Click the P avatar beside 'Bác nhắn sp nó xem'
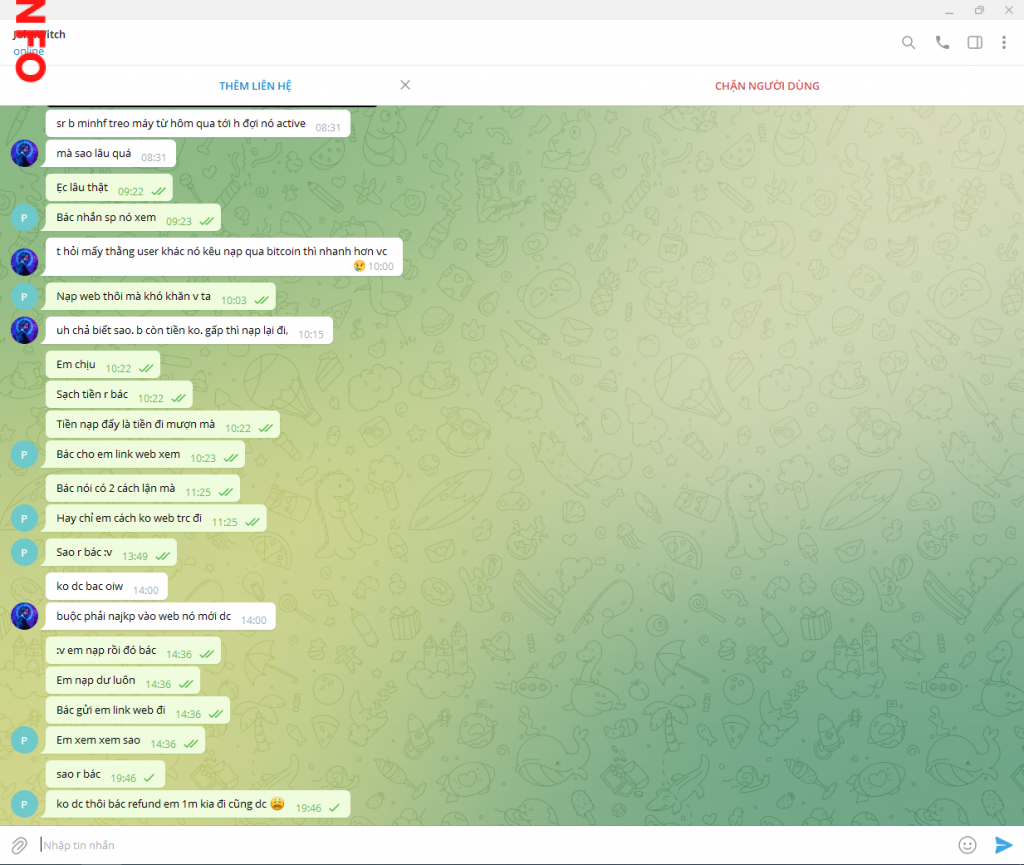Image resolution: width=1024 pixels, height=865 pixels. (x=24, y=217)
